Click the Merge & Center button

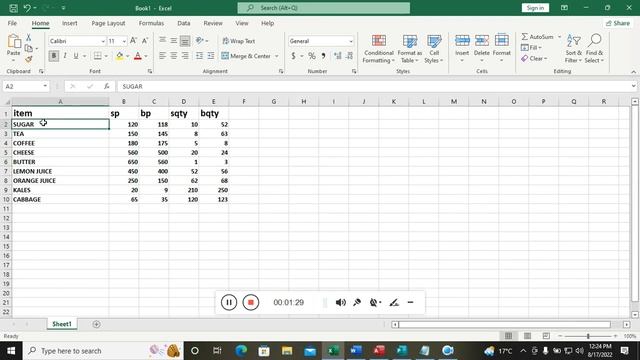(x=246, y=56)
